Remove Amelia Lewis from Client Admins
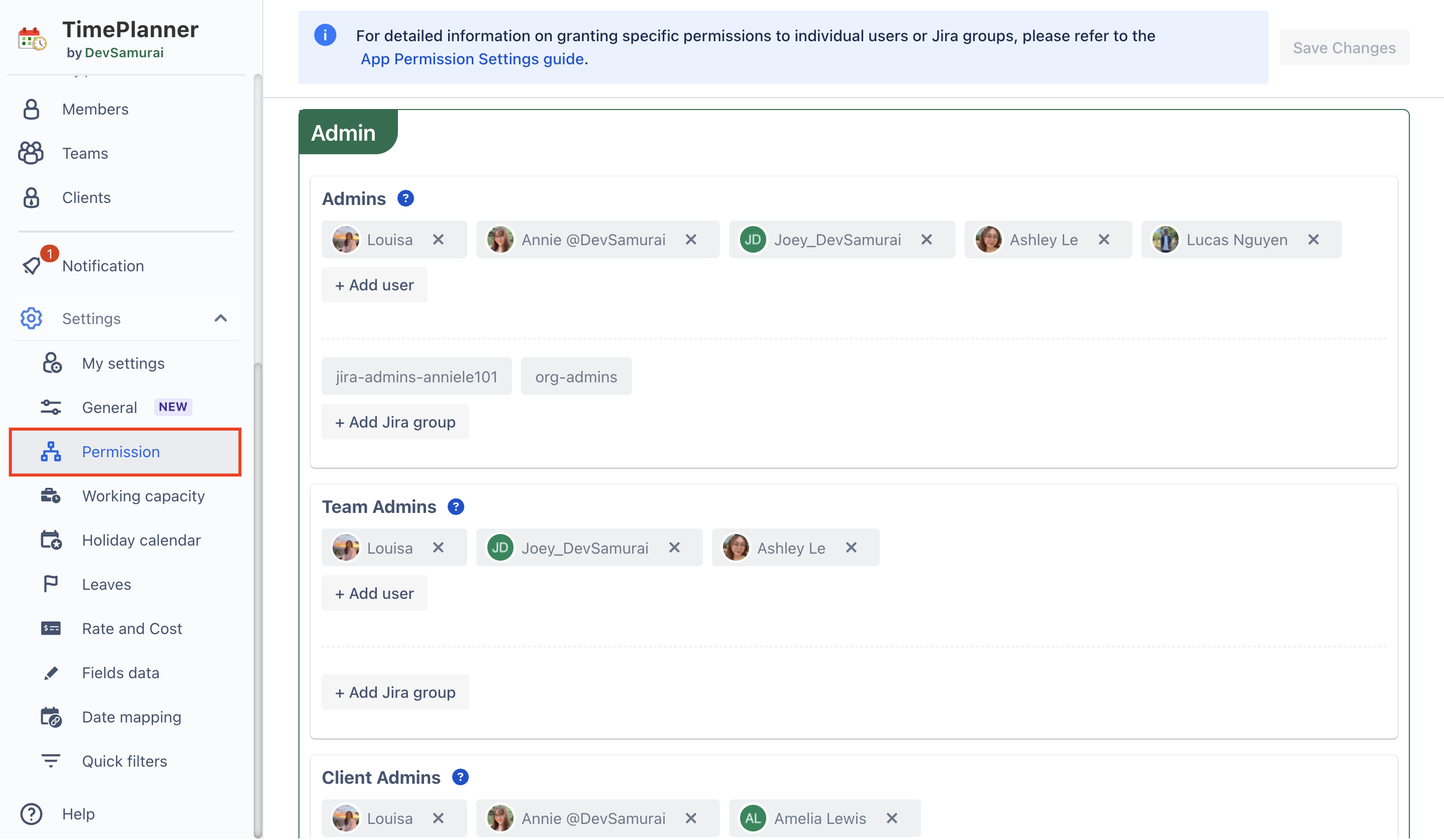 [892, 818]
